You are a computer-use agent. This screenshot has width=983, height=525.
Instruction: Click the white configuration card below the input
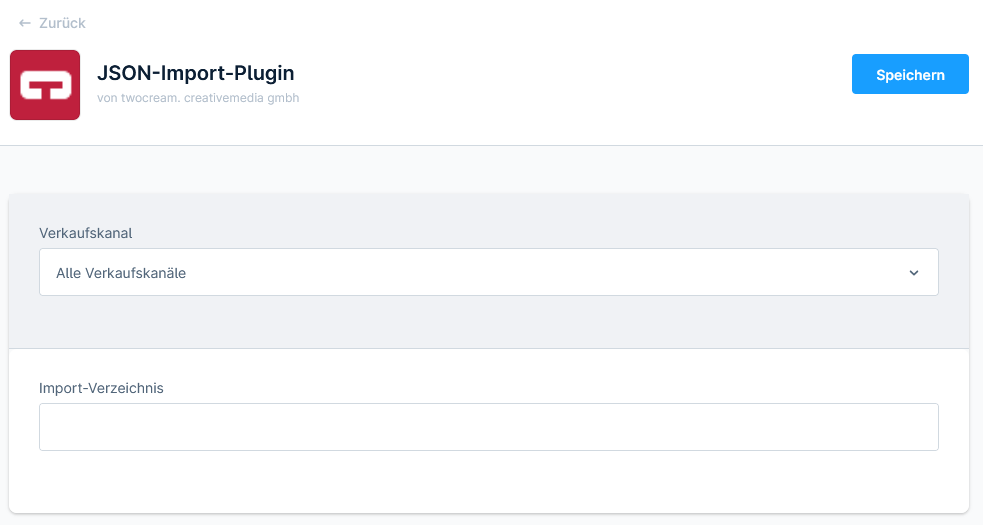[488, 482]
